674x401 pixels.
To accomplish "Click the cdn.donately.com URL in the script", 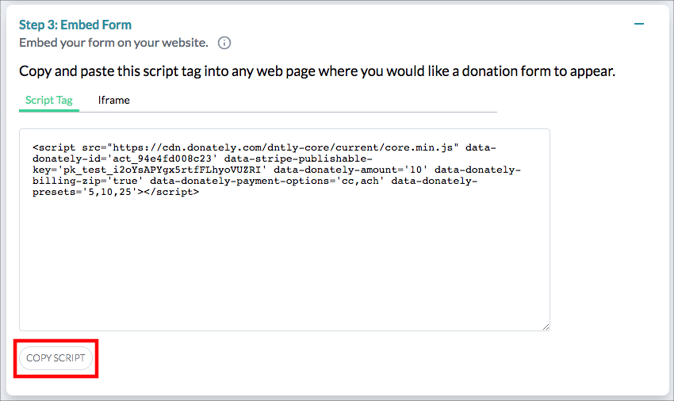I will pos(283,148).
